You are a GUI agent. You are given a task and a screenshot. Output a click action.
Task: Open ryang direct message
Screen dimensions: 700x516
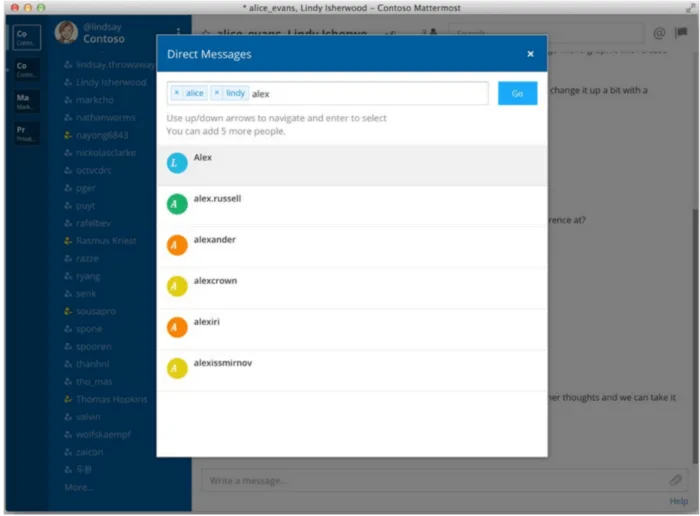pyautogui.click(x=82, y=276)
